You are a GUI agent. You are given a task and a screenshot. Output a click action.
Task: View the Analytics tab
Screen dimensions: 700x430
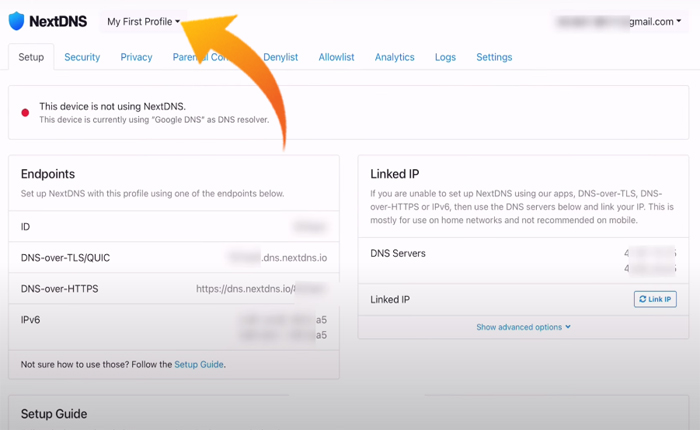click(394, 57)
